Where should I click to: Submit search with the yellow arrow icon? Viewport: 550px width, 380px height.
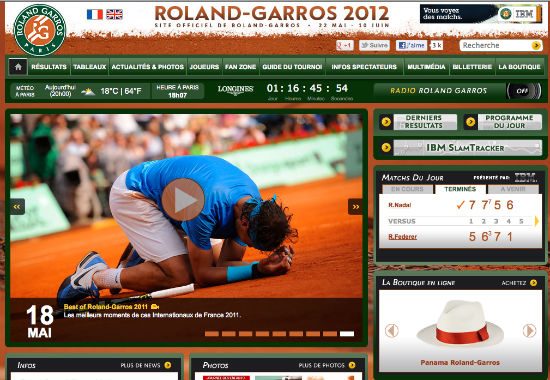(536, 45)
